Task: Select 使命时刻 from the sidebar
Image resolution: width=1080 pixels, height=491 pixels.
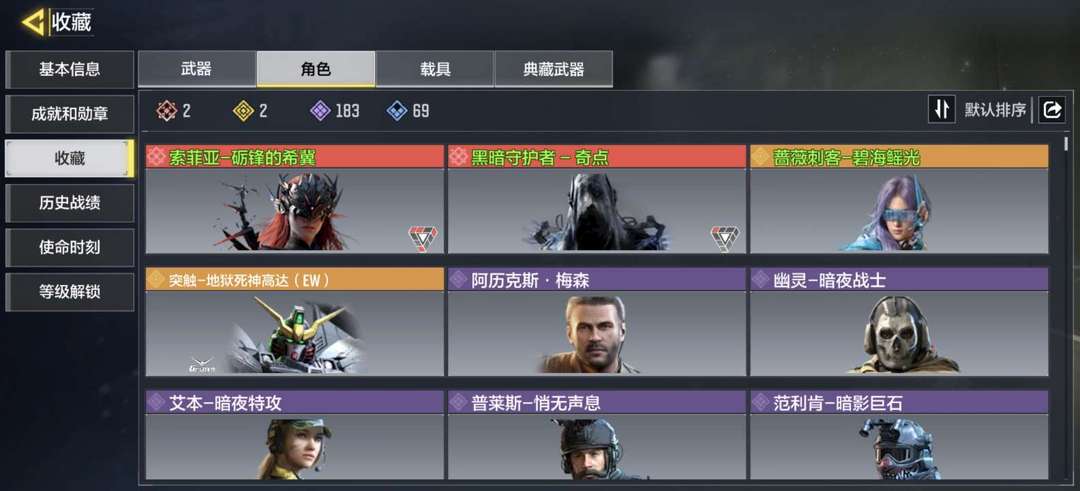Action: click(x=70, y=248)
